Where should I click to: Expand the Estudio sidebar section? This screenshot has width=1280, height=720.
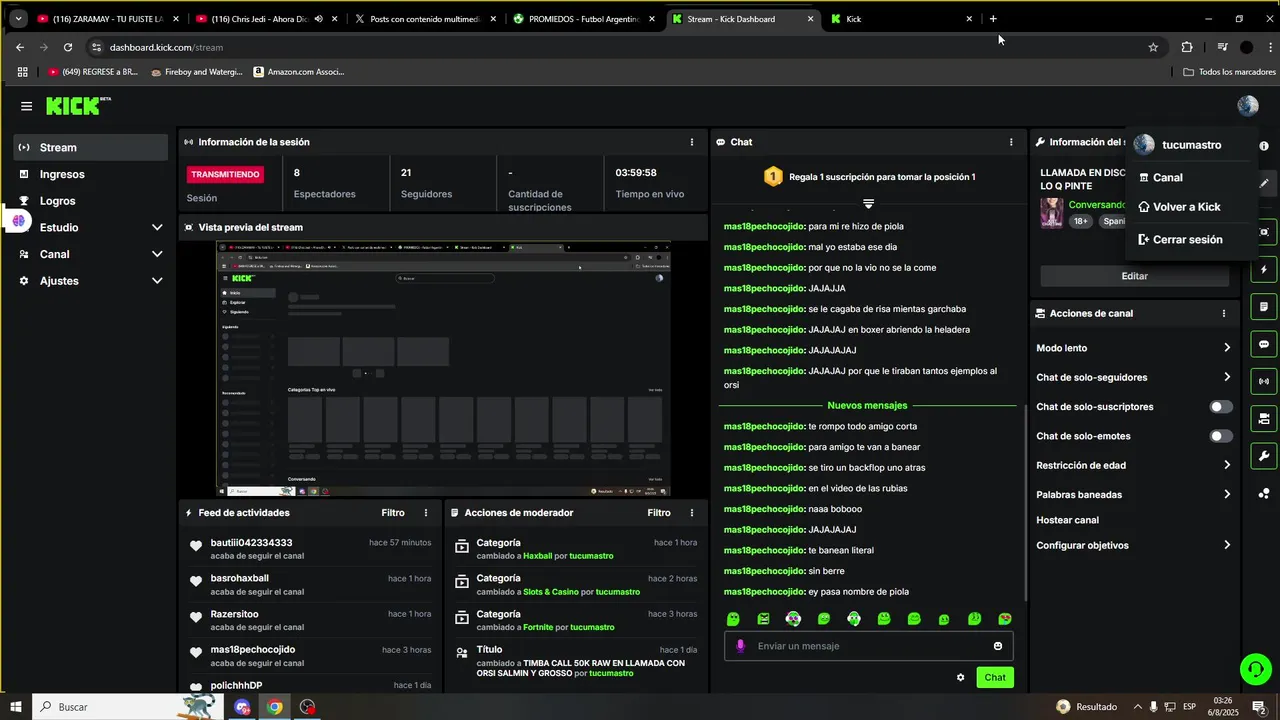(x=91, y=227)
